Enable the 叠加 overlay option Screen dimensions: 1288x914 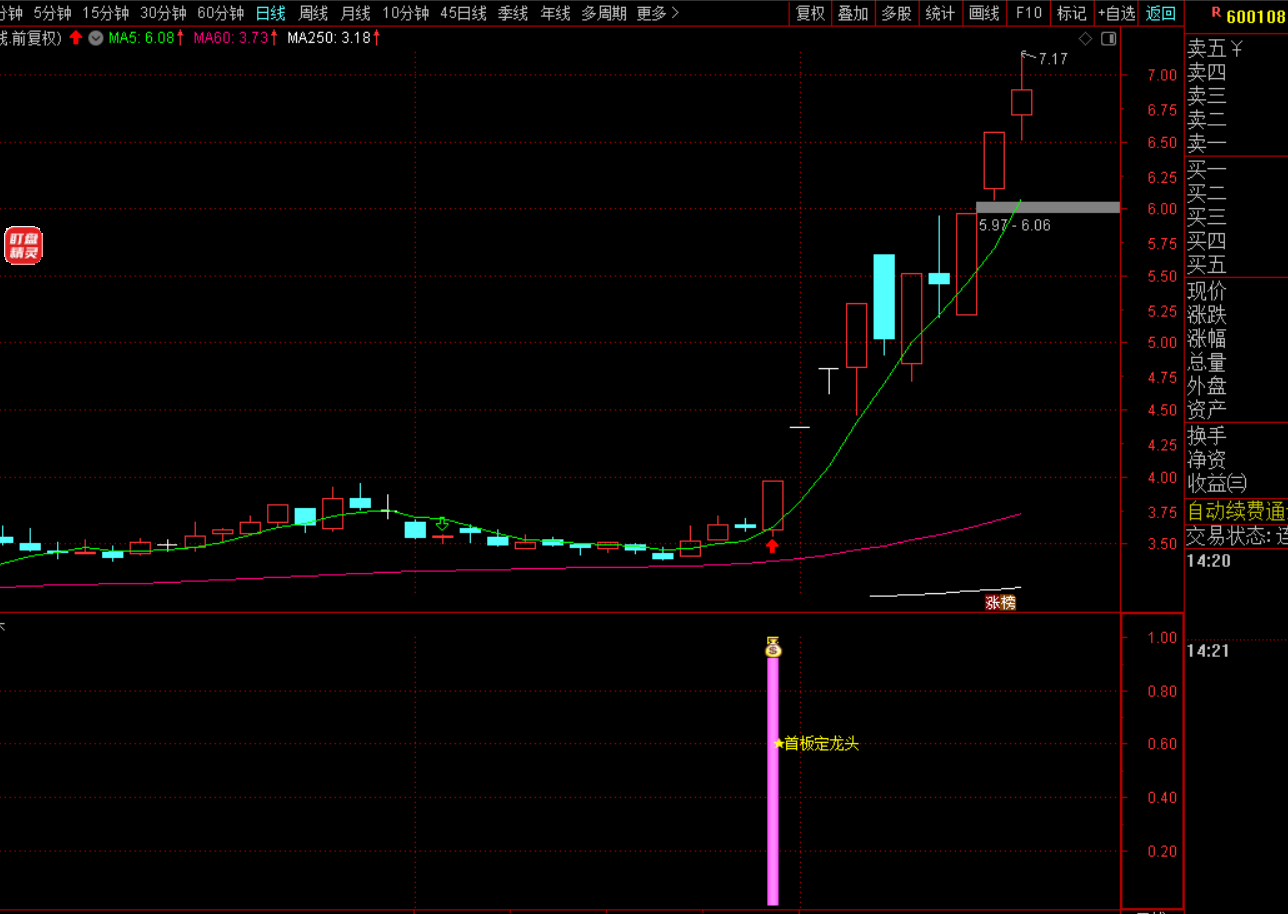point(853,13)
